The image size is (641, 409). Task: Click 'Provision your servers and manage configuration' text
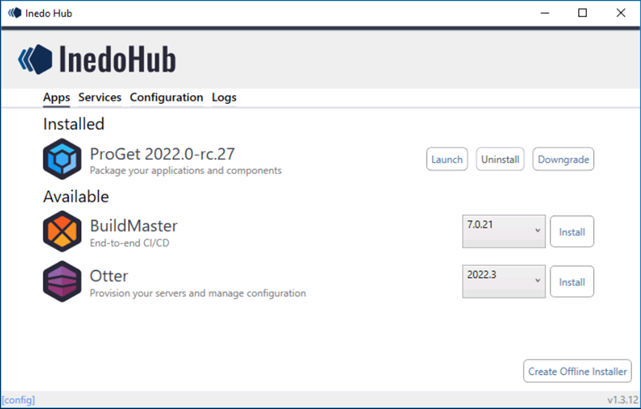pyautogui.click(x=198, y=293)
